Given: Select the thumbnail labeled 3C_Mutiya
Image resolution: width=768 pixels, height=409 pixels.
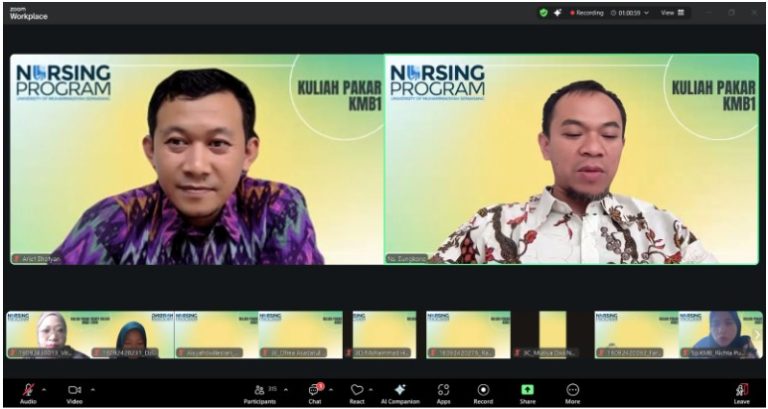Looking at the screenshot, I should point(552,335).
